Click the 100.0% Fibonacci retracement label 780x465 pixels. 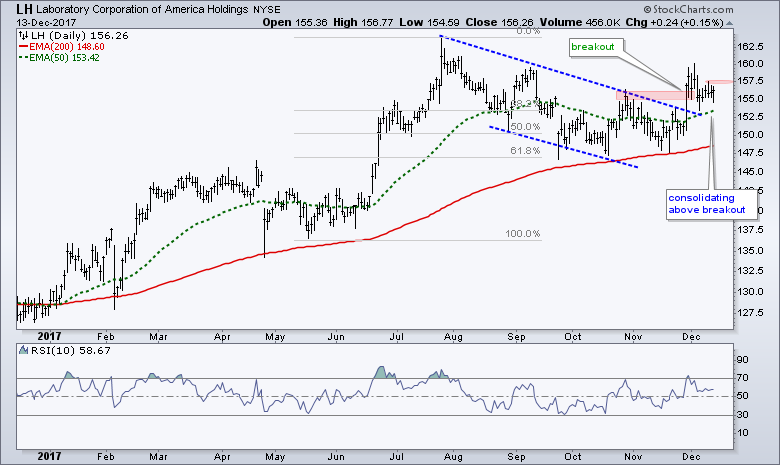click(522, 234)
